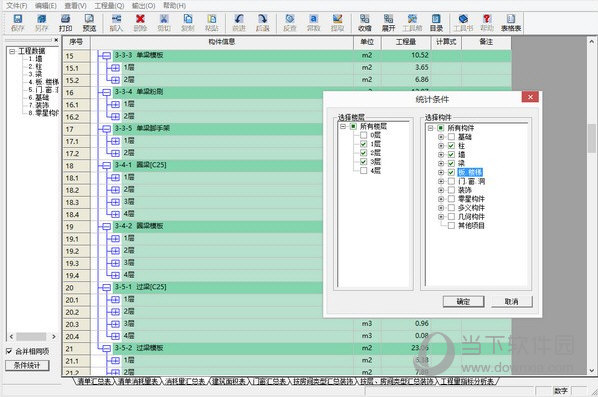
Task: Click the blue book 工具书 icon
Action: click(x=463, y=23)
